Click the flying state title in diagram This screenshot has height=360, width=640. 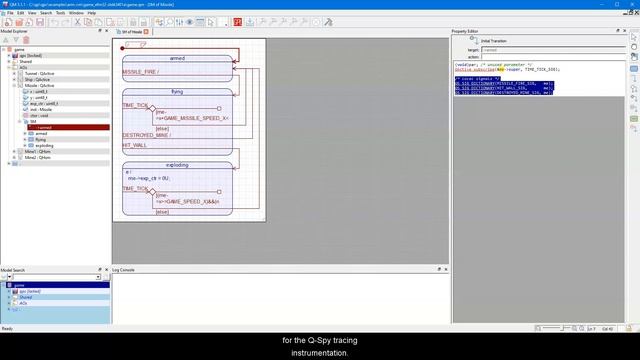pyautogui.click(x=177, y=92)
